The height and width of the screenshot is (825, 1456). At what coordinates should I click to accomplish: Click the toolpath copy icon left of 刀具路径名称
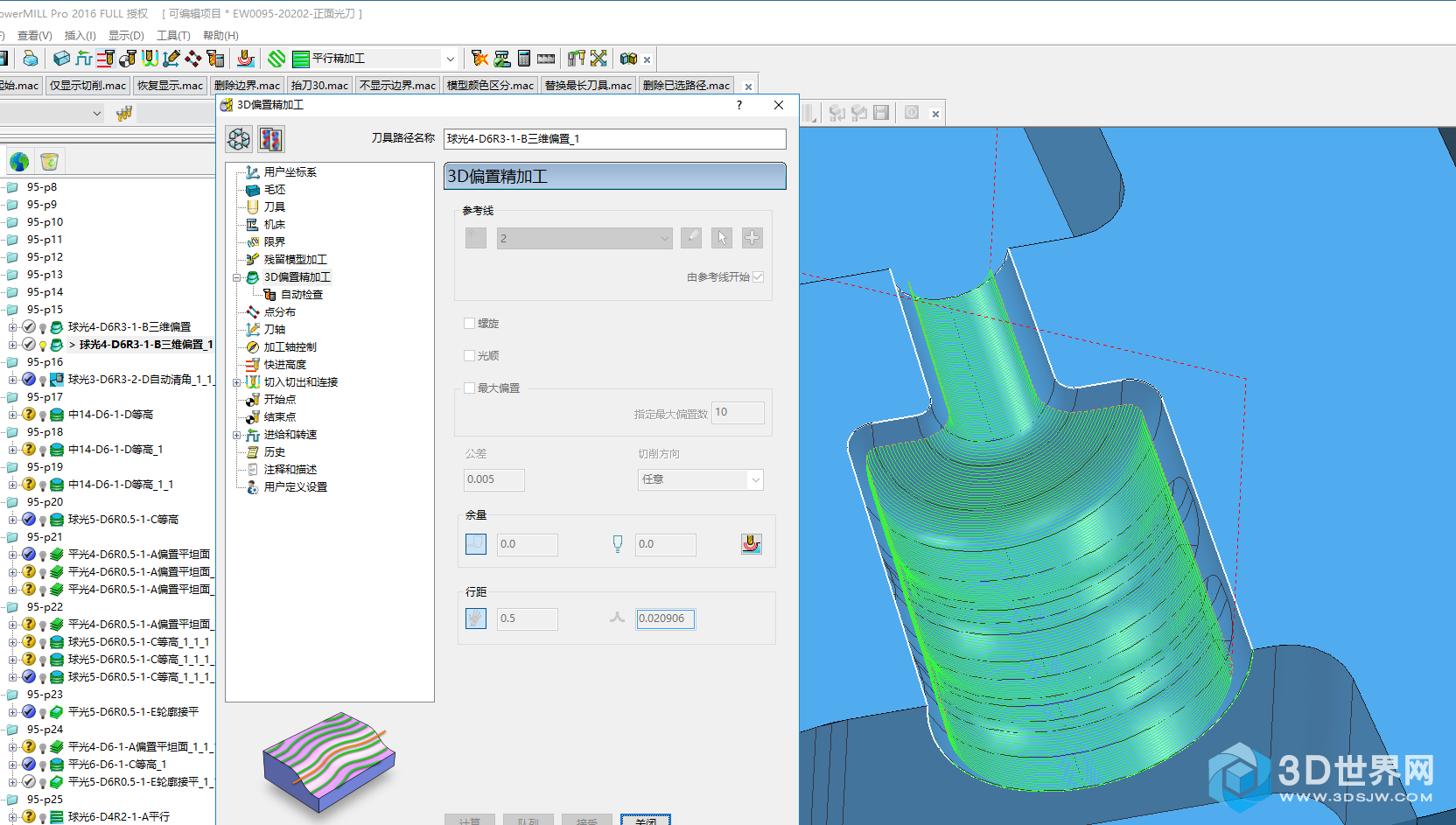tap(270, 139)
